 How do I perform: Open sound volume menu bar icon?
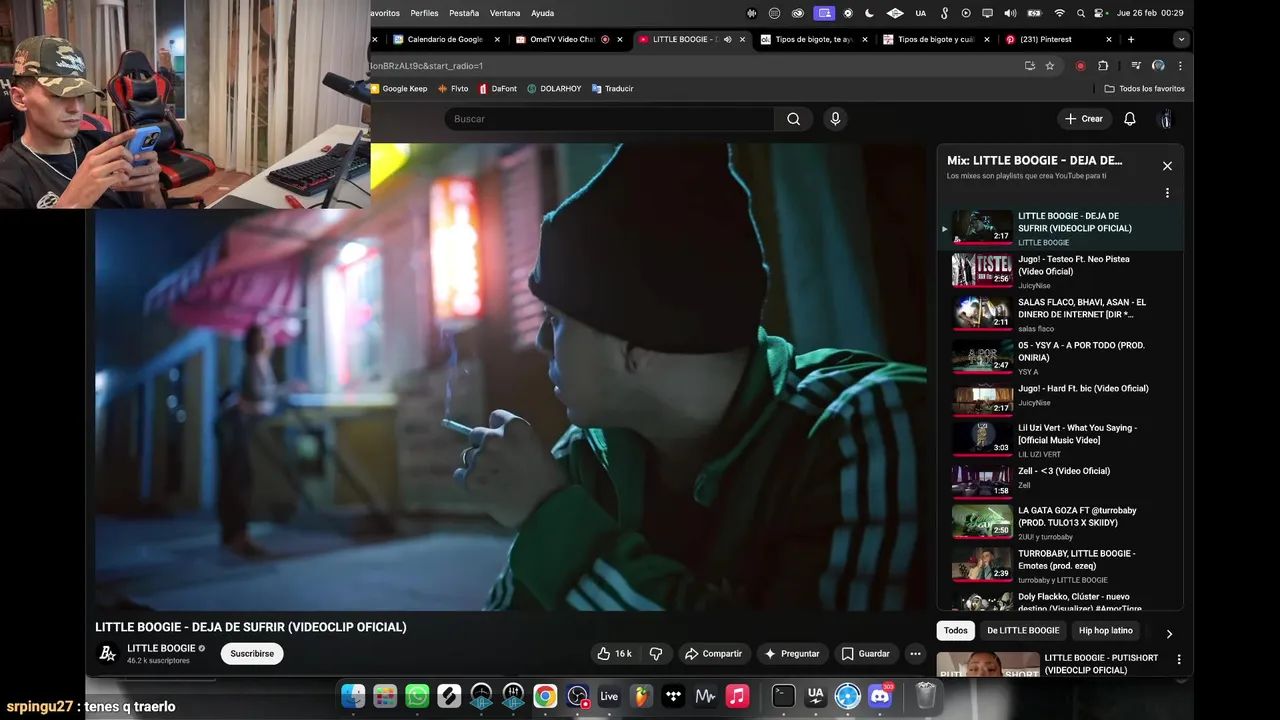click(x=1010, y=13)
